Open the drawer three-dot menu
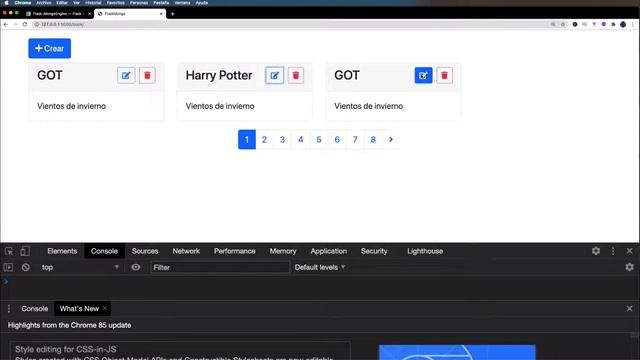 pyautogui.click(x=9, y=309)
